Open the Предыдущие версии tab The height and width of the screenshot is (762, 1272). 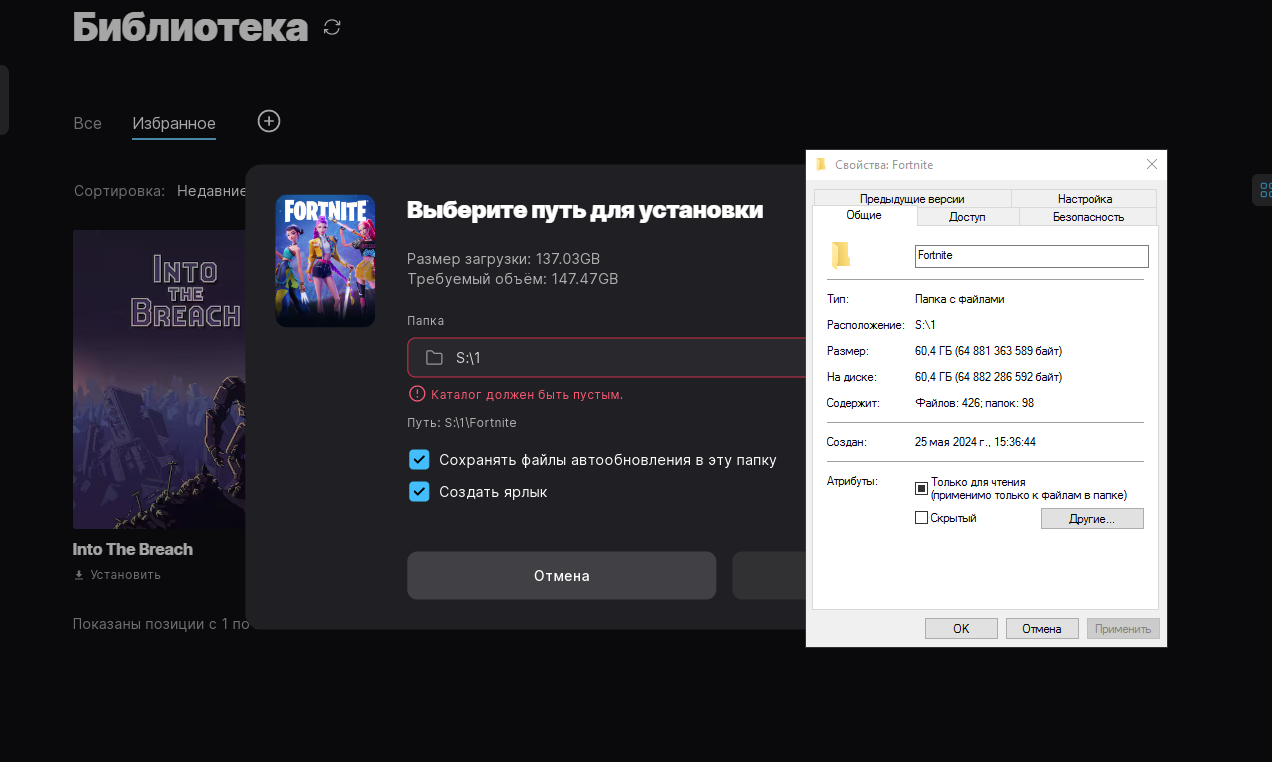(x=912, y=199)
